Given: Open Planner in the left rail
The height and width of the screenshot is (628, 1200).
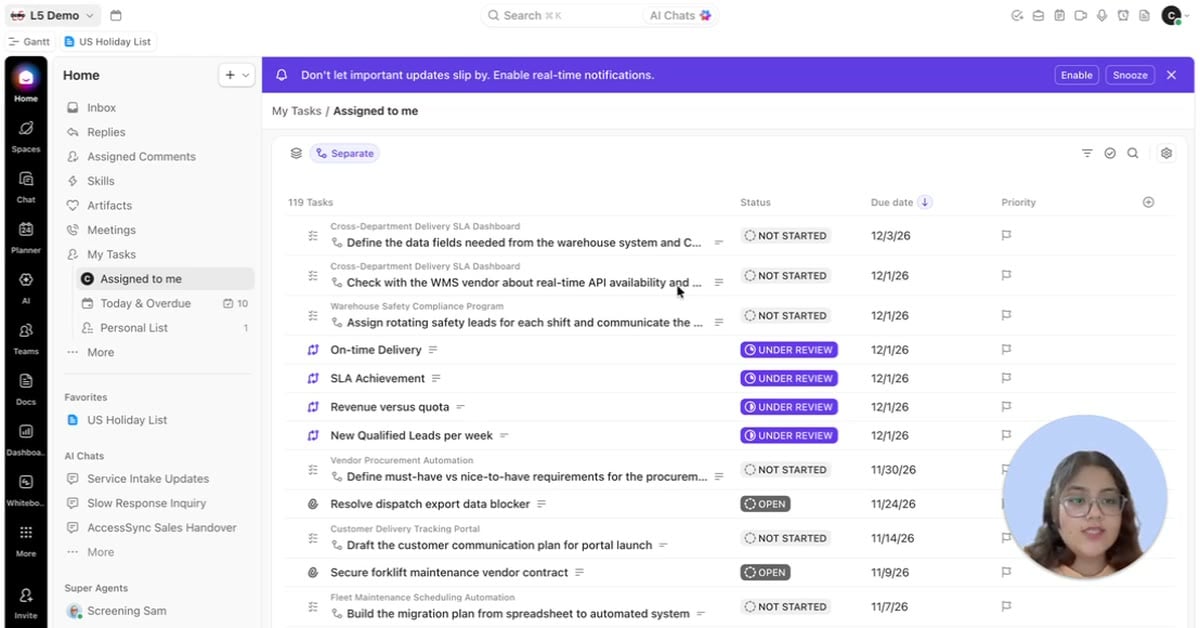Looking at the screenshot, I should pyautogui.click(x=26, y=237).
